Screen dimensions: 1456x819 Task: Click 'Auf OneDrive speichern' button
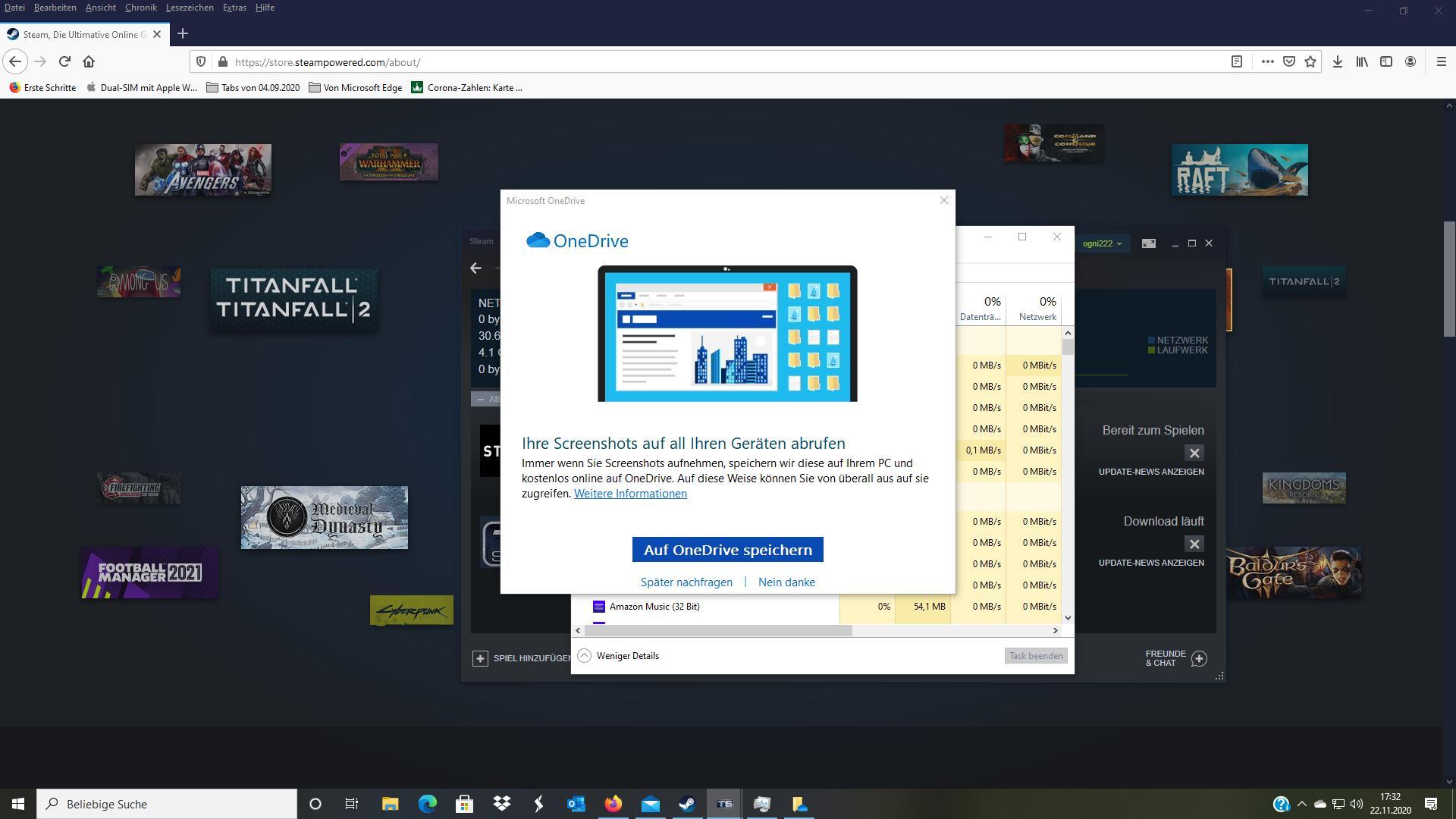point(728,550)
